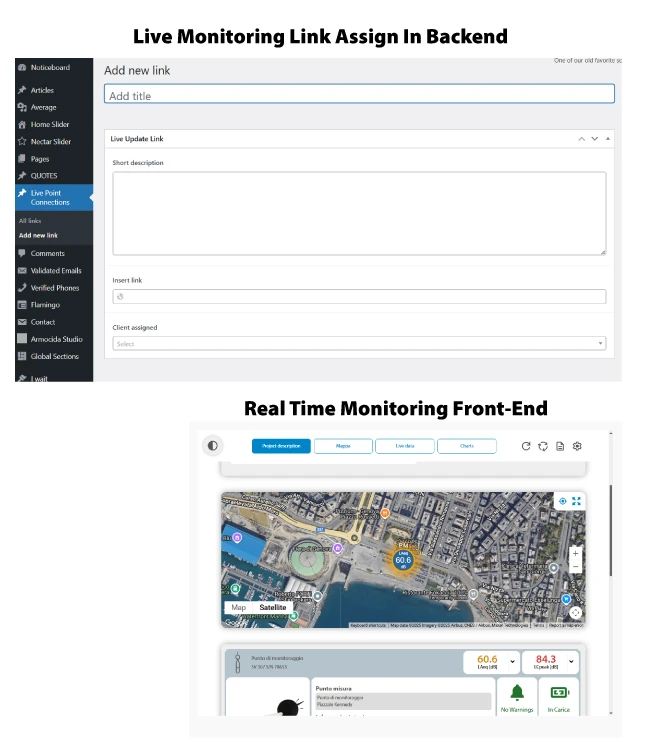Switch map view to Satellite
Screen dimensions: 650x750
[273, 607]
